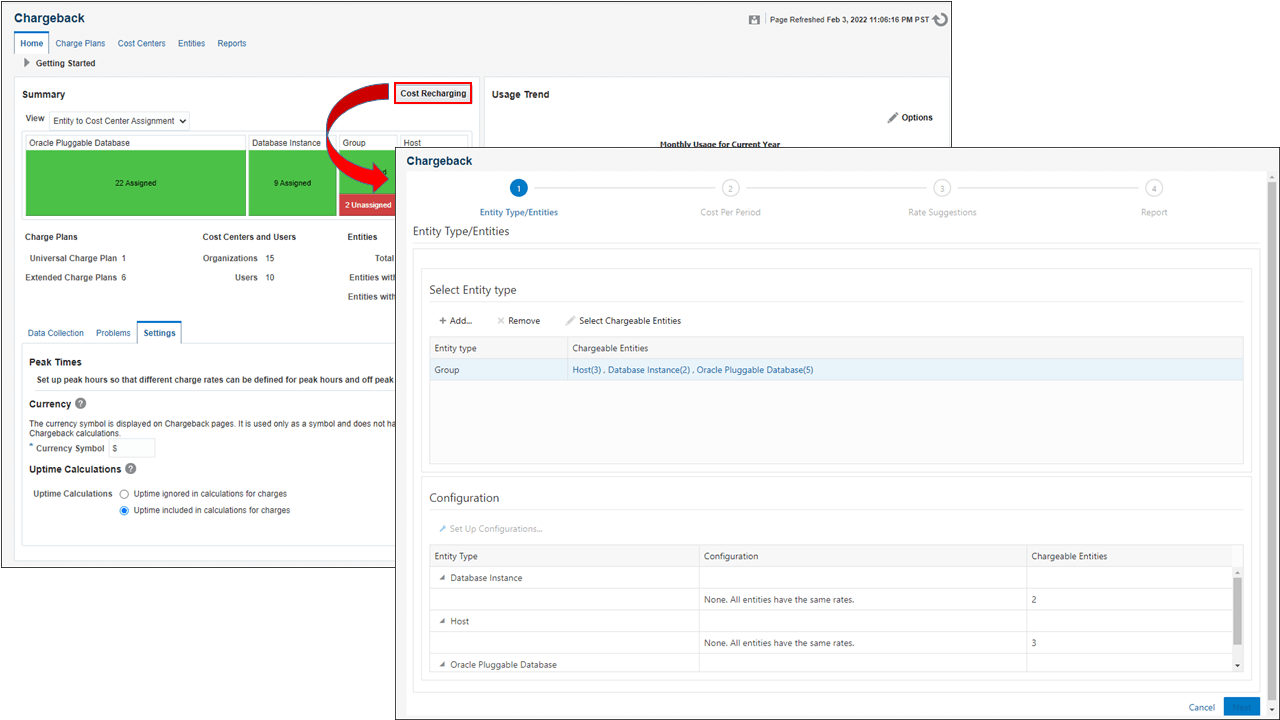Click the 2 Unassigned red block
1280x720 pixels.
tap(367, 205)
